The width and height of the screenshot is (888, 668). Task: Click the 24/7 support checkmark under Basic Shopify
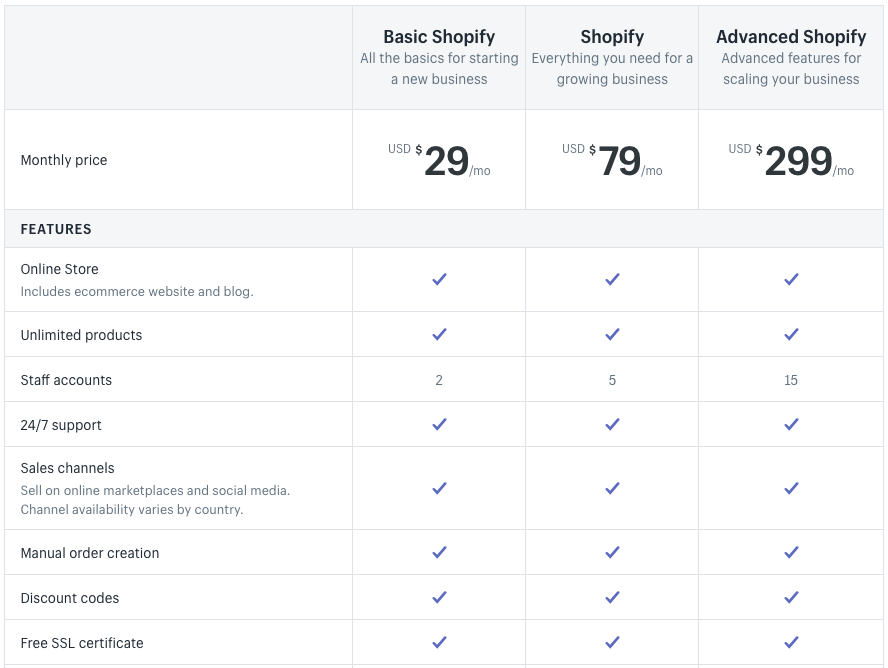439,424
